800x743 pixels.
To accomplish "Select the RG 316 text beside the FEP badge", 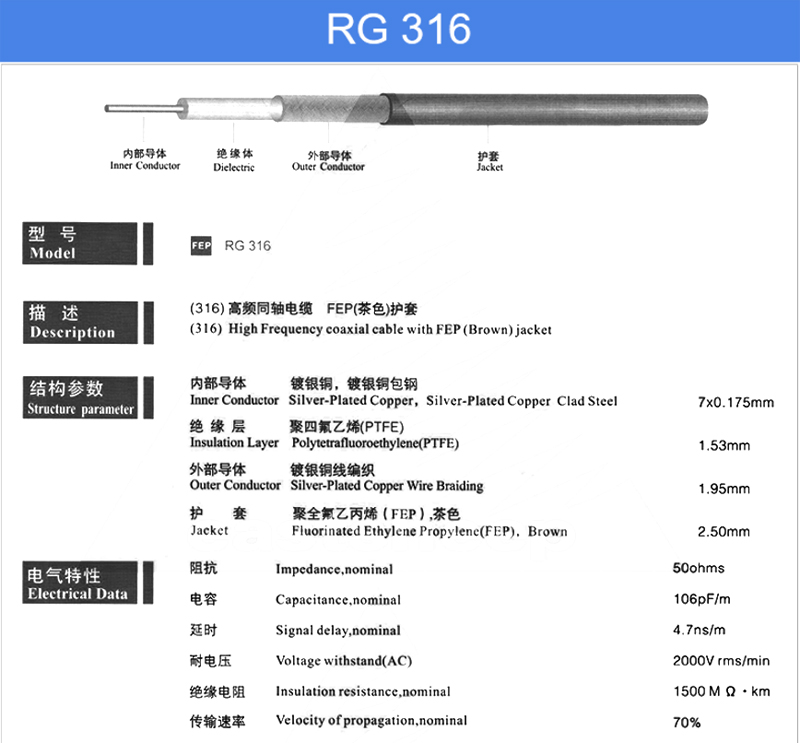I will (x=247, y=246).
